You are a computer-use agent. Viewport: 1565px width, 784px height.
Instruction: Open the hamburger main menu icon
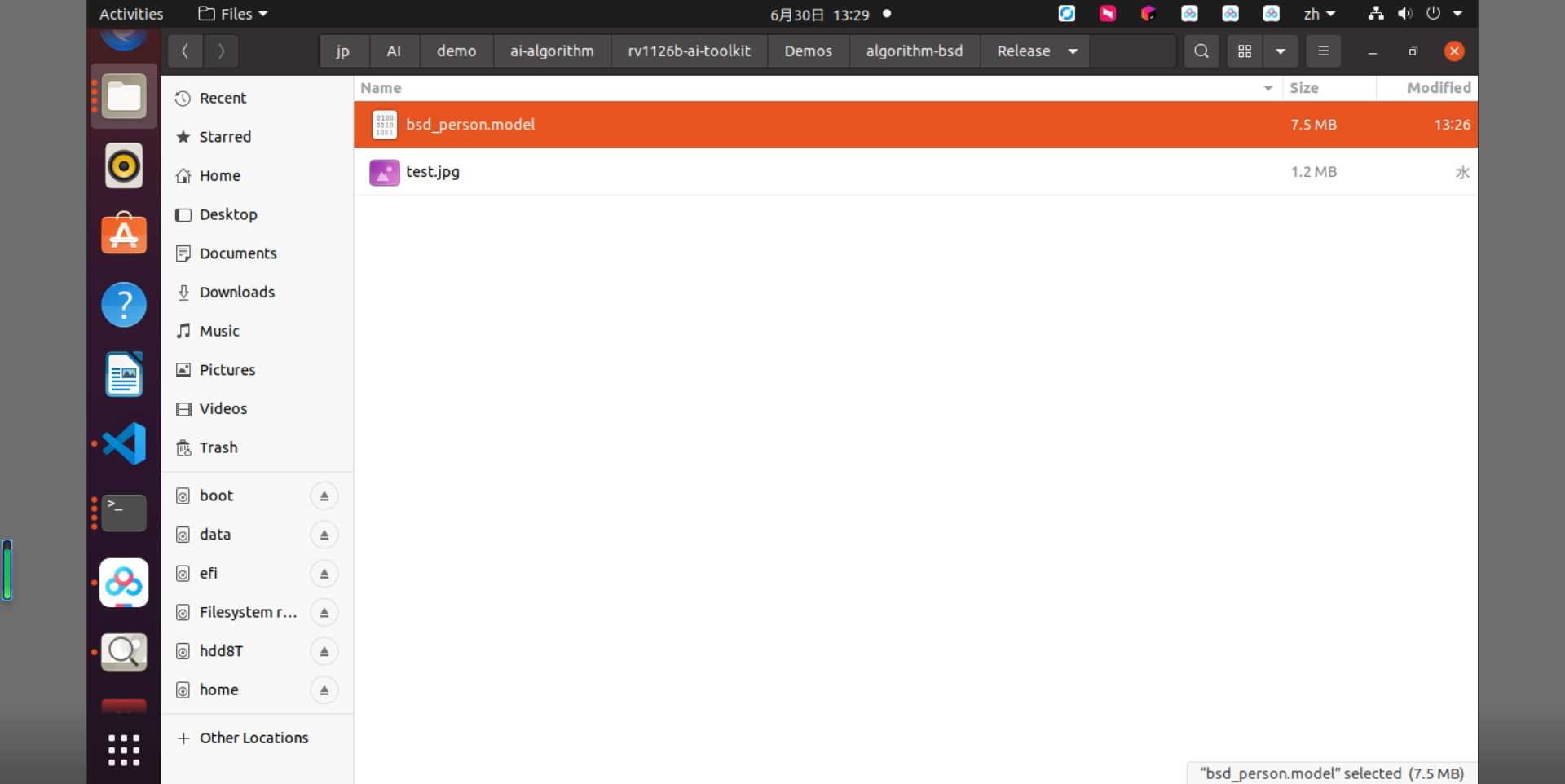pos(1323,51)
